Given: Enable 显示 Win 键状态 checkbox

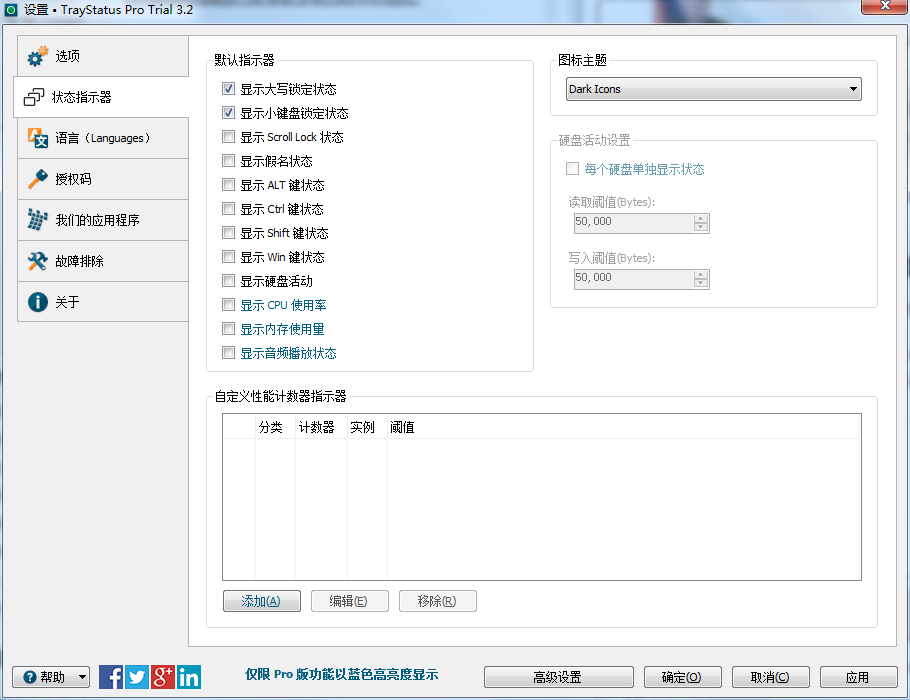Looking at the screenshot, I should [x=229, y=257].
